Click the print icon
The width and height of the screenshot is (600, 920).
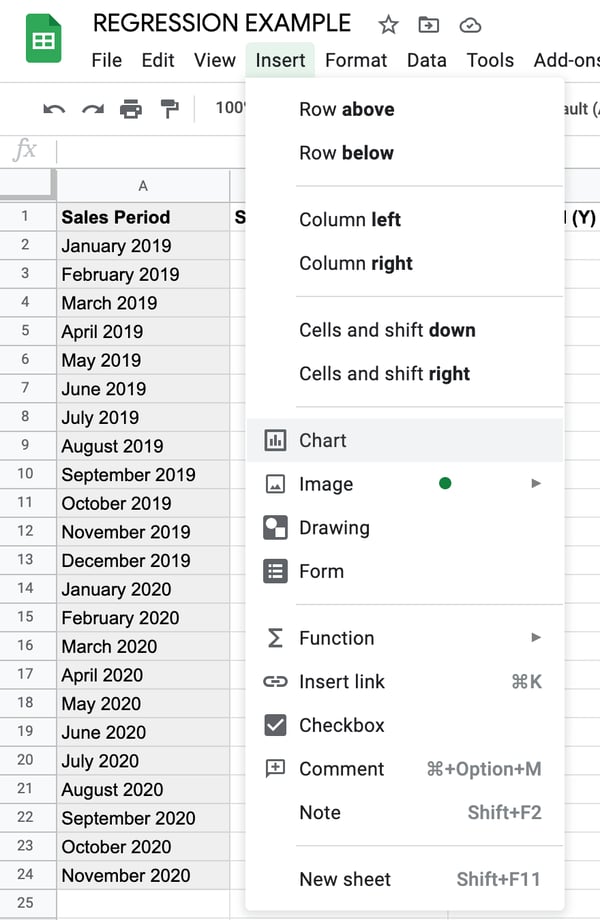coord(131,108)
